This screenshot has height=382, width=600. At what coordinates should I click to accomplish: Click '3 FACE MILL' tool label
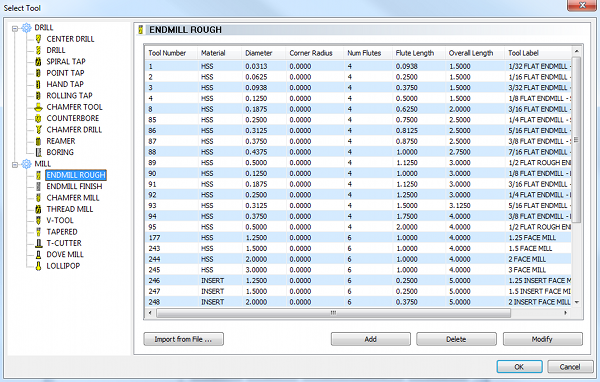[527, 270]
